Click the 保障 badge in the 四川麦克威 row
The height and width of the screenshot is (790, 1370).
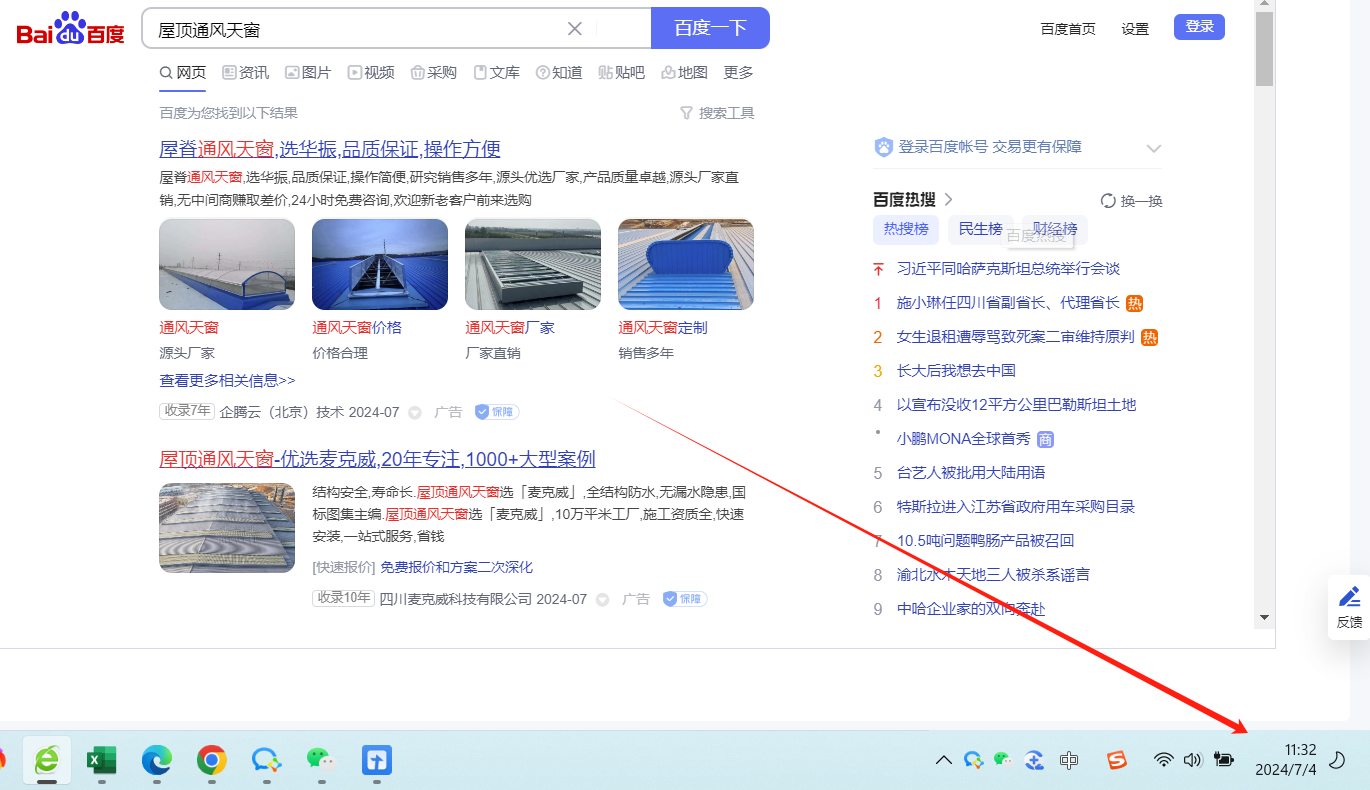[x=684, y=598]
